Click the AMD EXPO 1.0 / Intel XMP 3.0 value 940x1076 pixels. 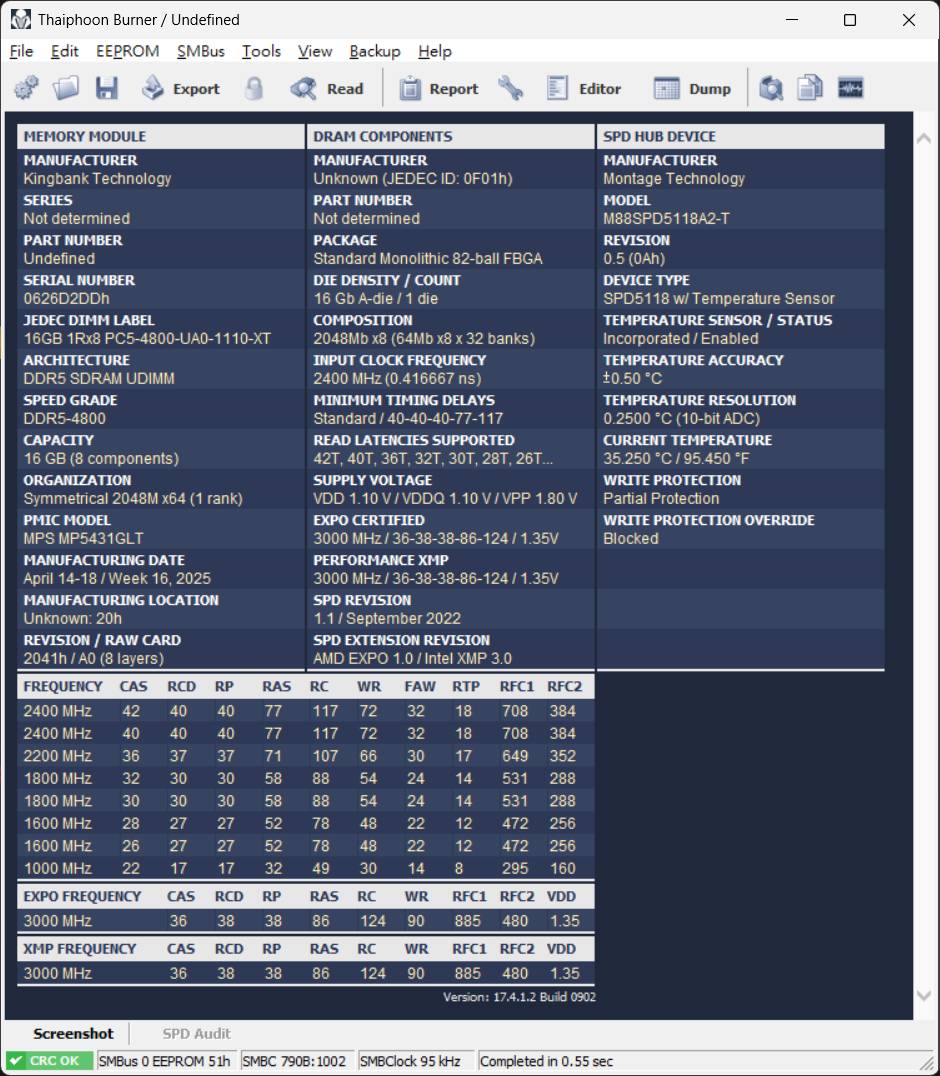tap(412, 658)
